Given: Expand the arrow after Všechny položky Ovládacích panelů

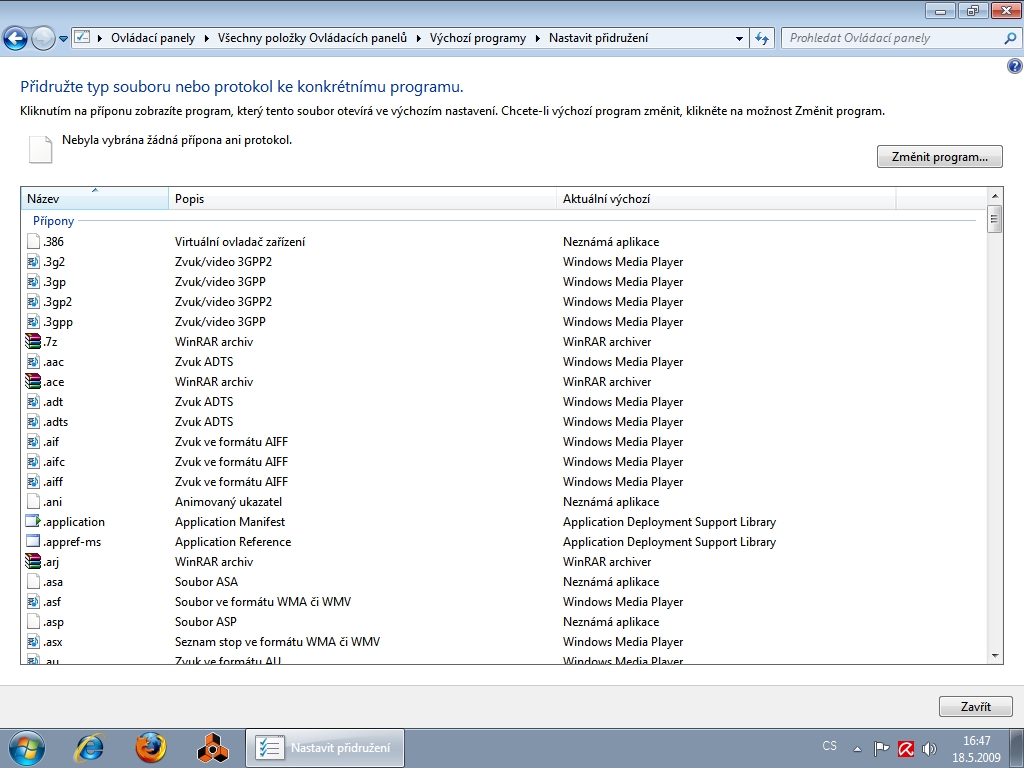Looking at the screenshot, I should coord(419,39).
